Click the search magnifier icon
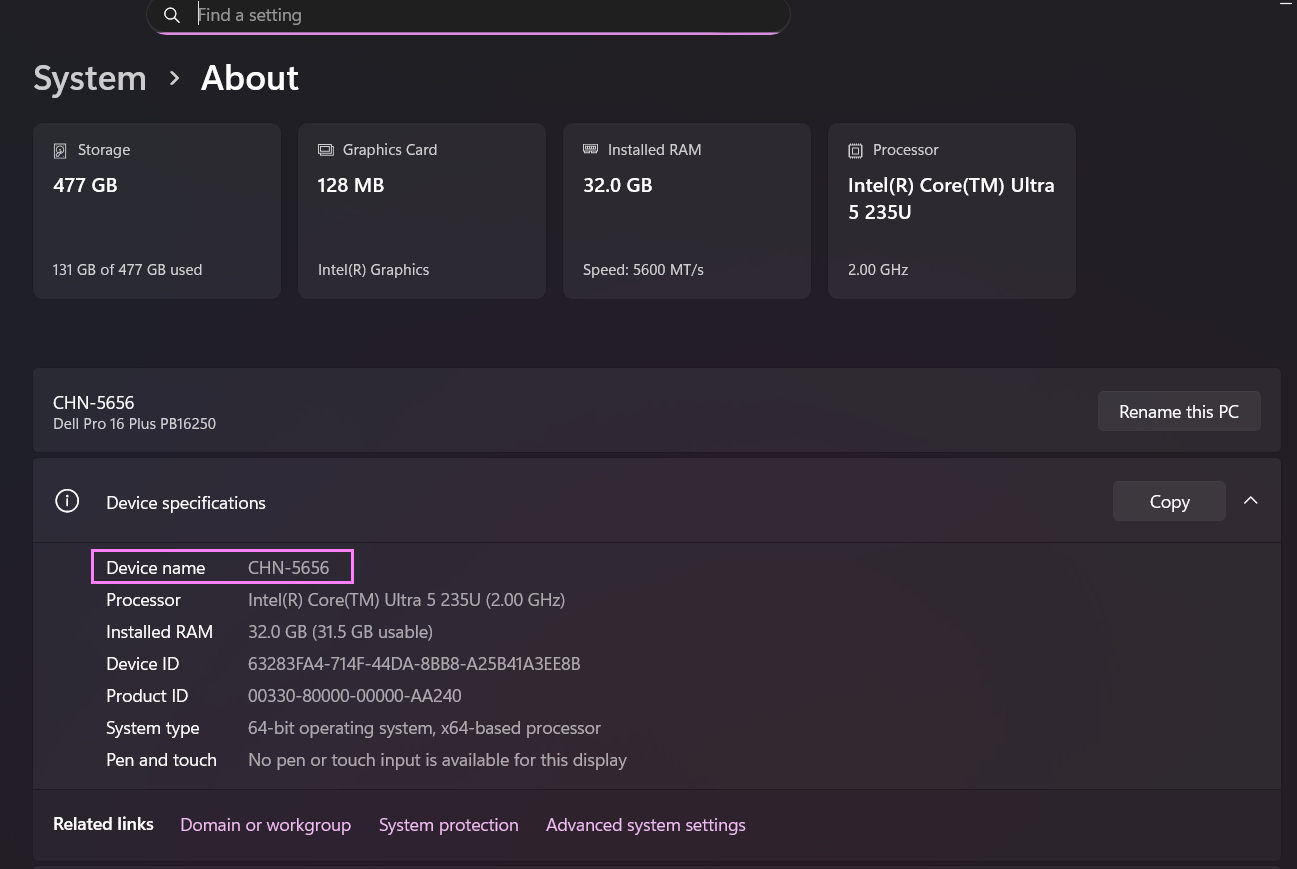This screenshot has height=869, width=1297. pos(172,15)
